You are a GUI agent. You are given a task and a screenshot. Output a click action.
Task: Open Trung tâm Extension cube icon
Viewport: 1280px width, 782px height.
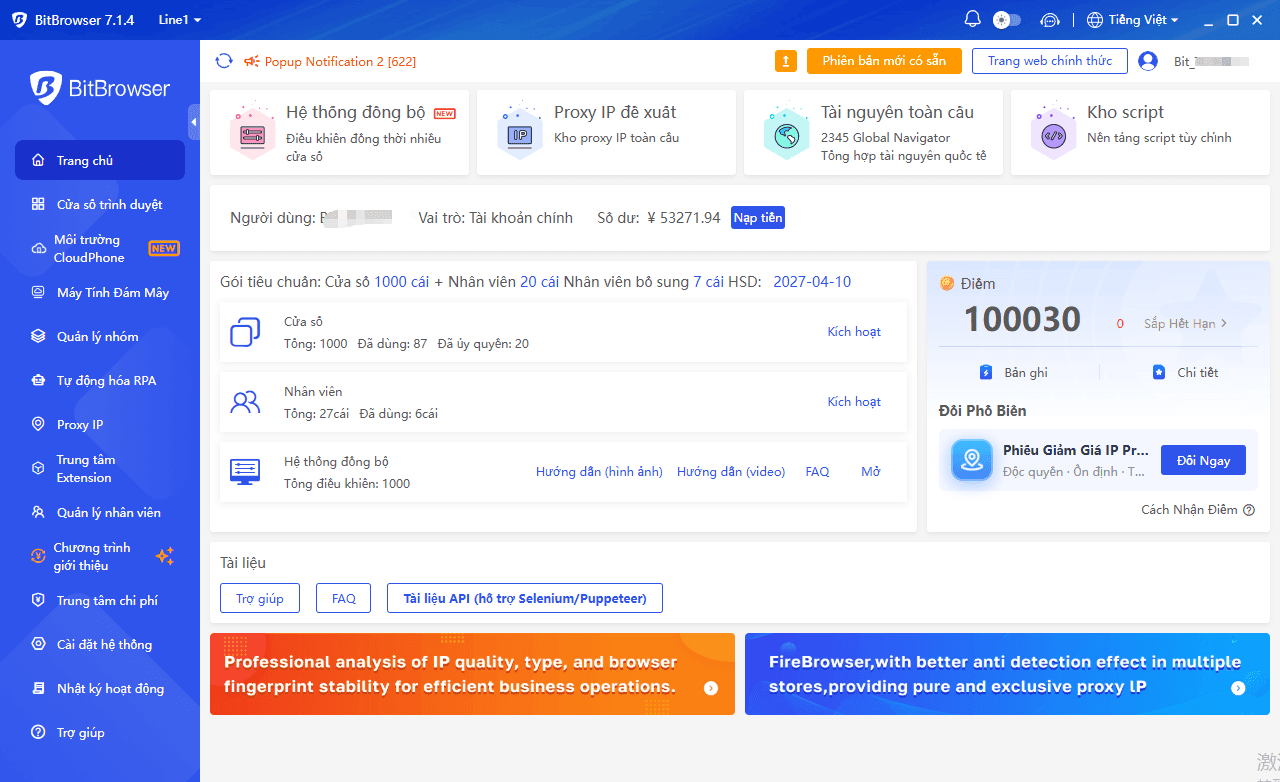point(38,468)
